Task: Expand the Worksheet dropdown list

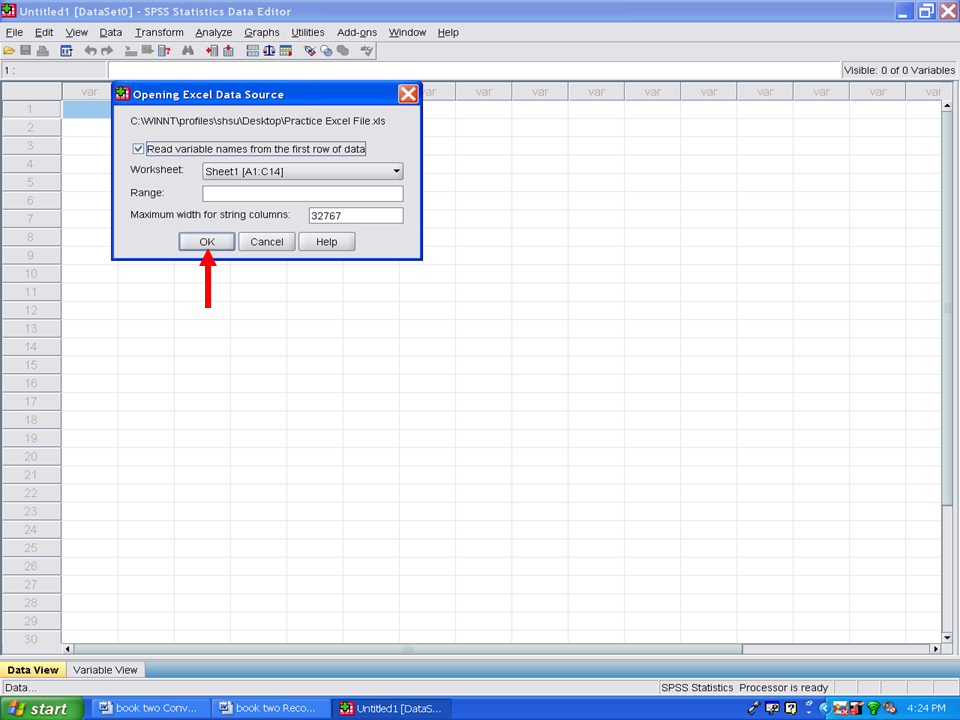Action: tap(396, 171)
